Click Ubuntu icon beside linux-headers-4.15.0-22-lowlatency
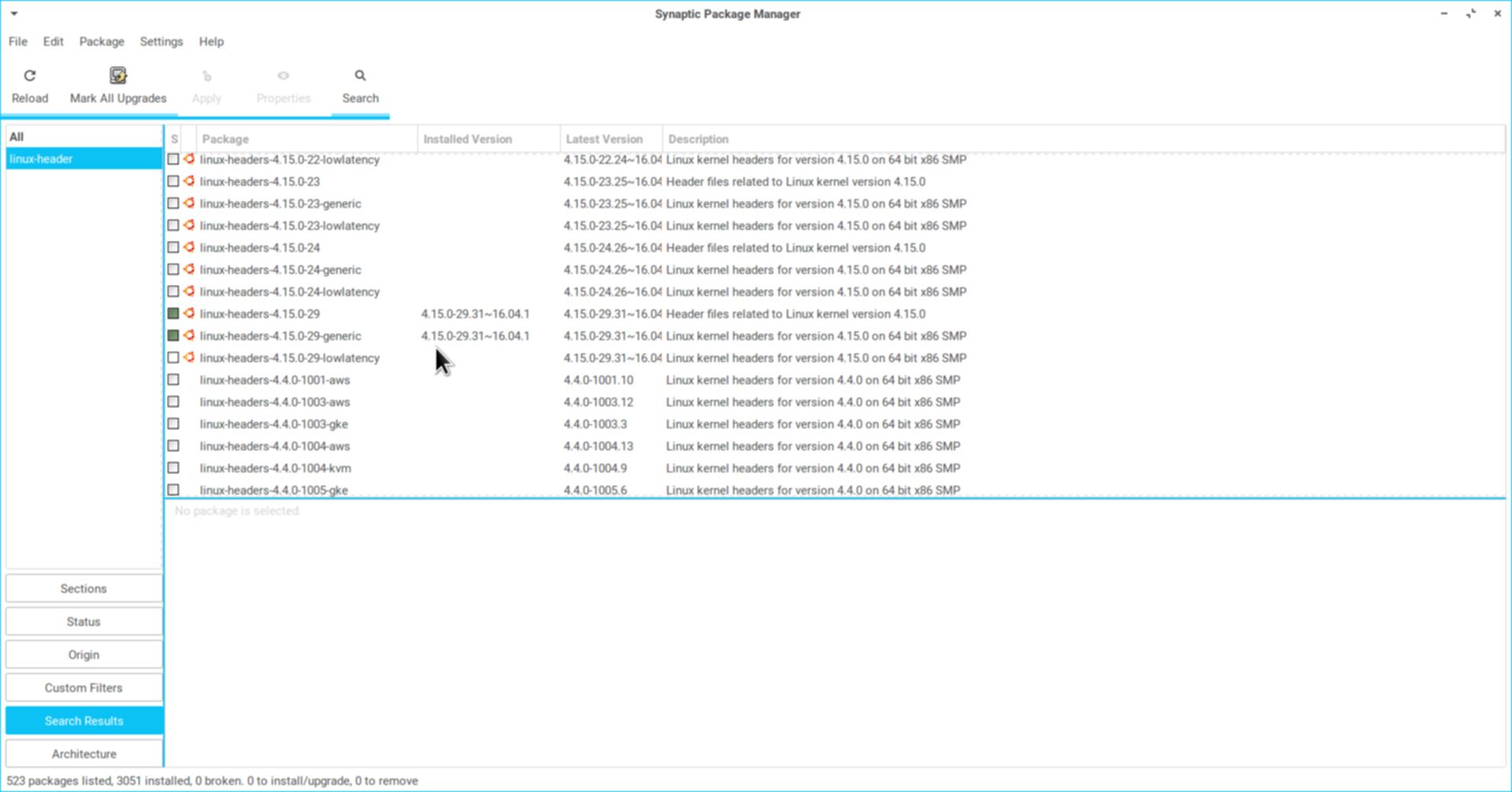Image resolution: width=1512 pixels, height=792 pixels. pos(189,159)
